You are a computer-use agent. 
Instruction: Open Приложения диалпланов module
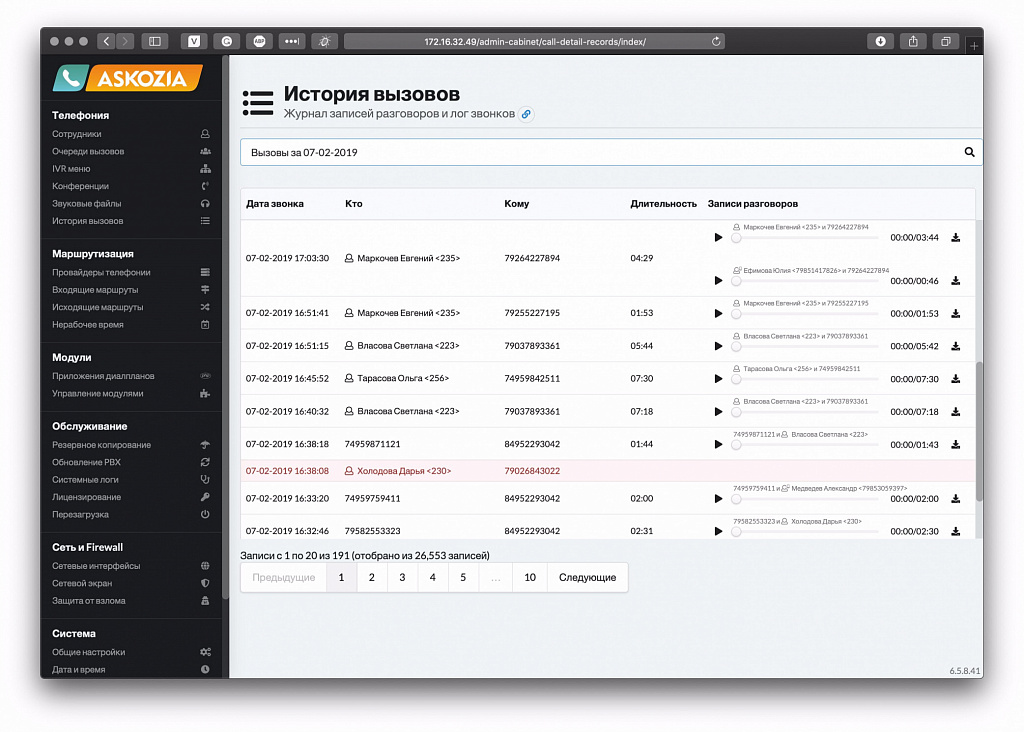coord(103,376)
